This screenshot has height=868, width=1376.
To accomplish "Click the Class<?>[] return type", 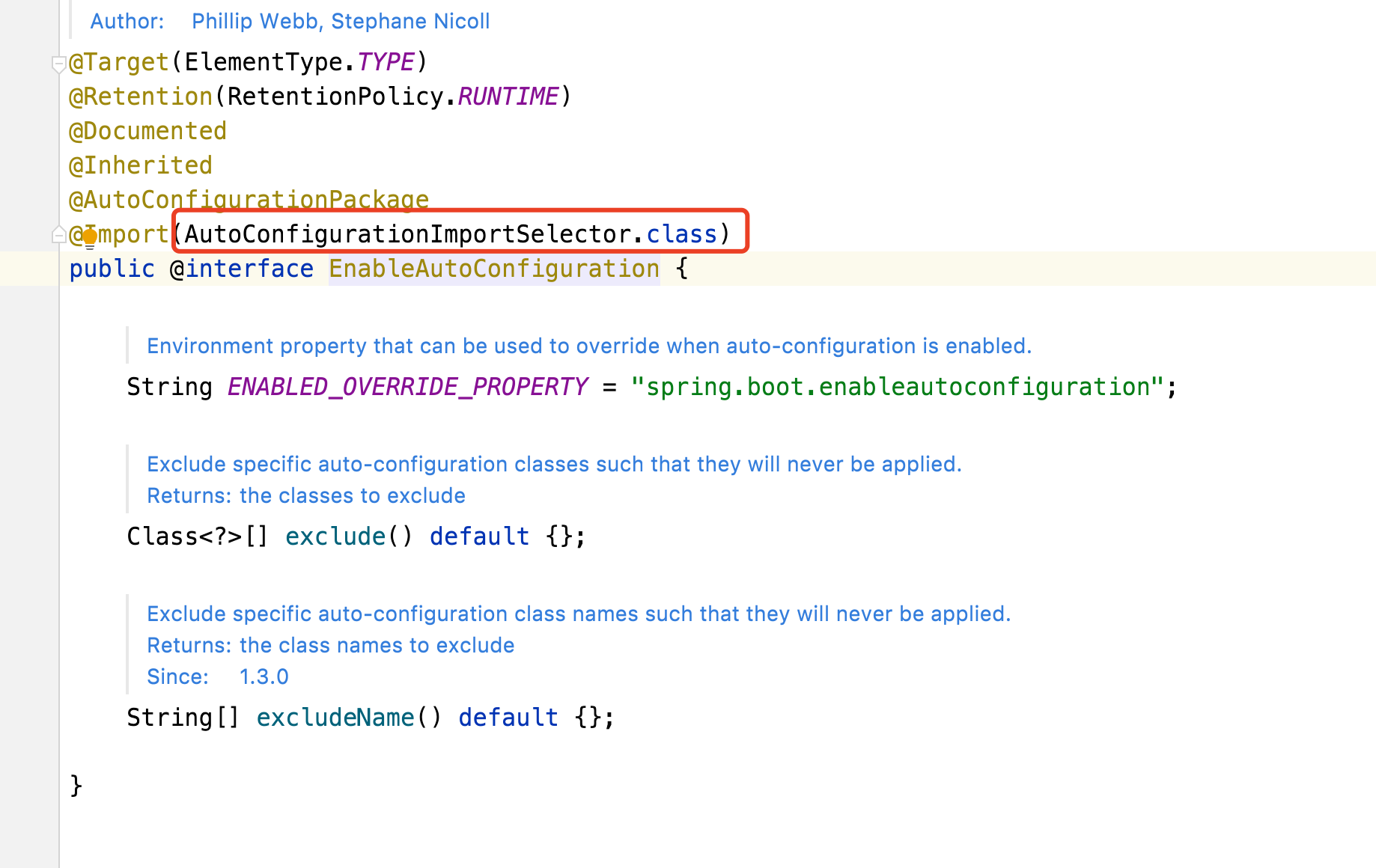I will pos(198,537).
